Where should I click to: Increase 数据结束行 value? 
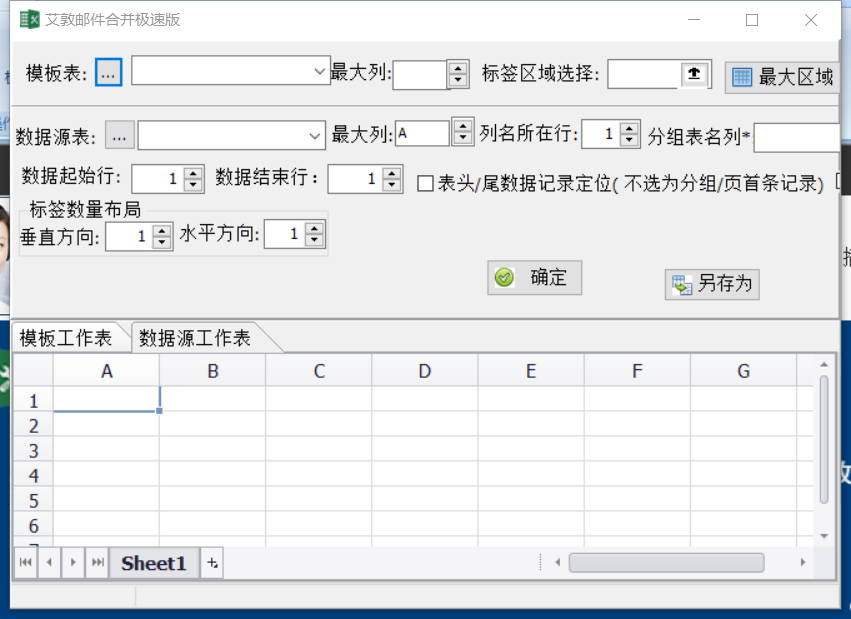coord(391,173)
